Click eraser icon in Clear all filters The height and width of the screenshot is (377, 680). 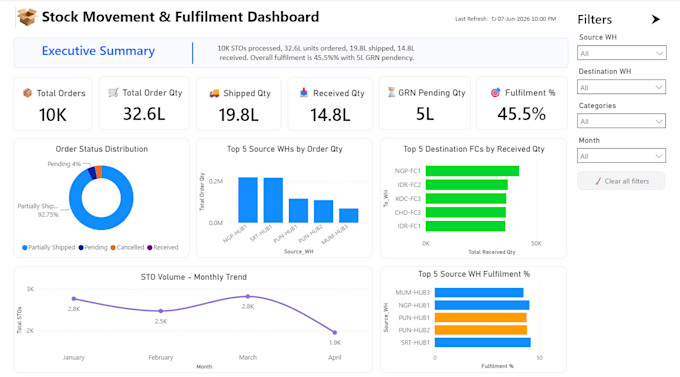coord(598,181)
